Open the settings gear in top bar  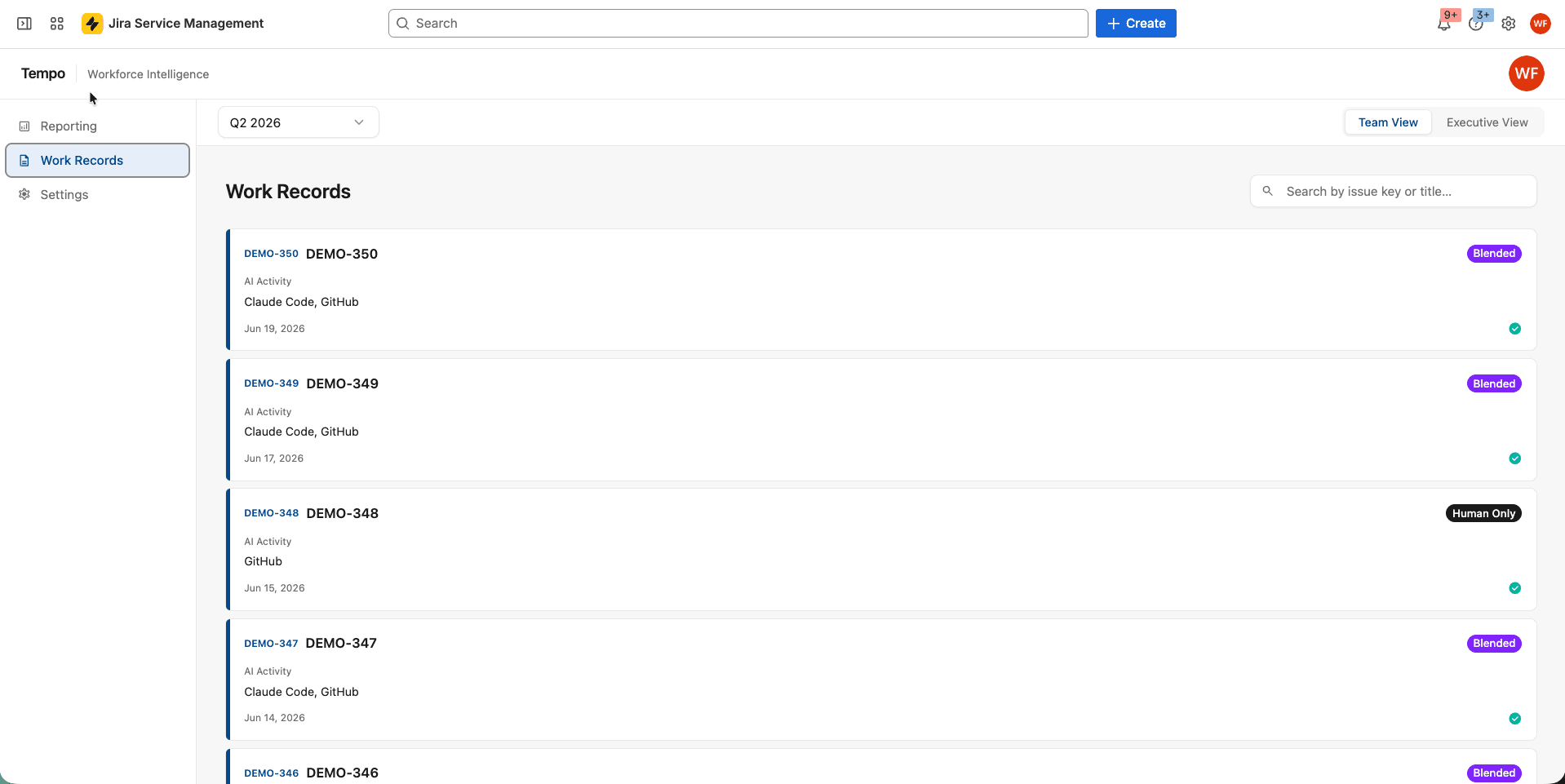pos(1509,24)
